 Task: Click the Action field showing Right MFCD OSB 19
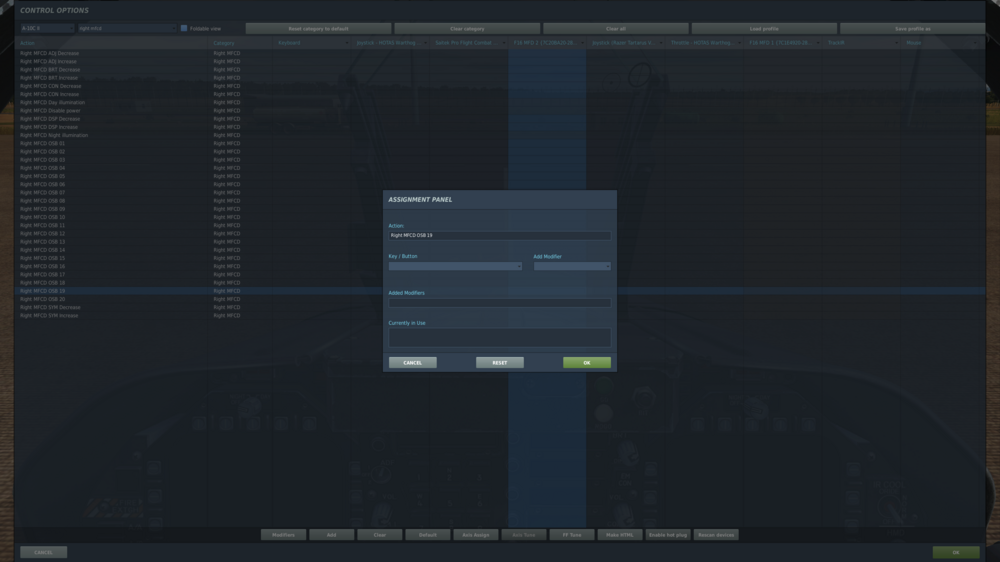(x=499, y=235)
